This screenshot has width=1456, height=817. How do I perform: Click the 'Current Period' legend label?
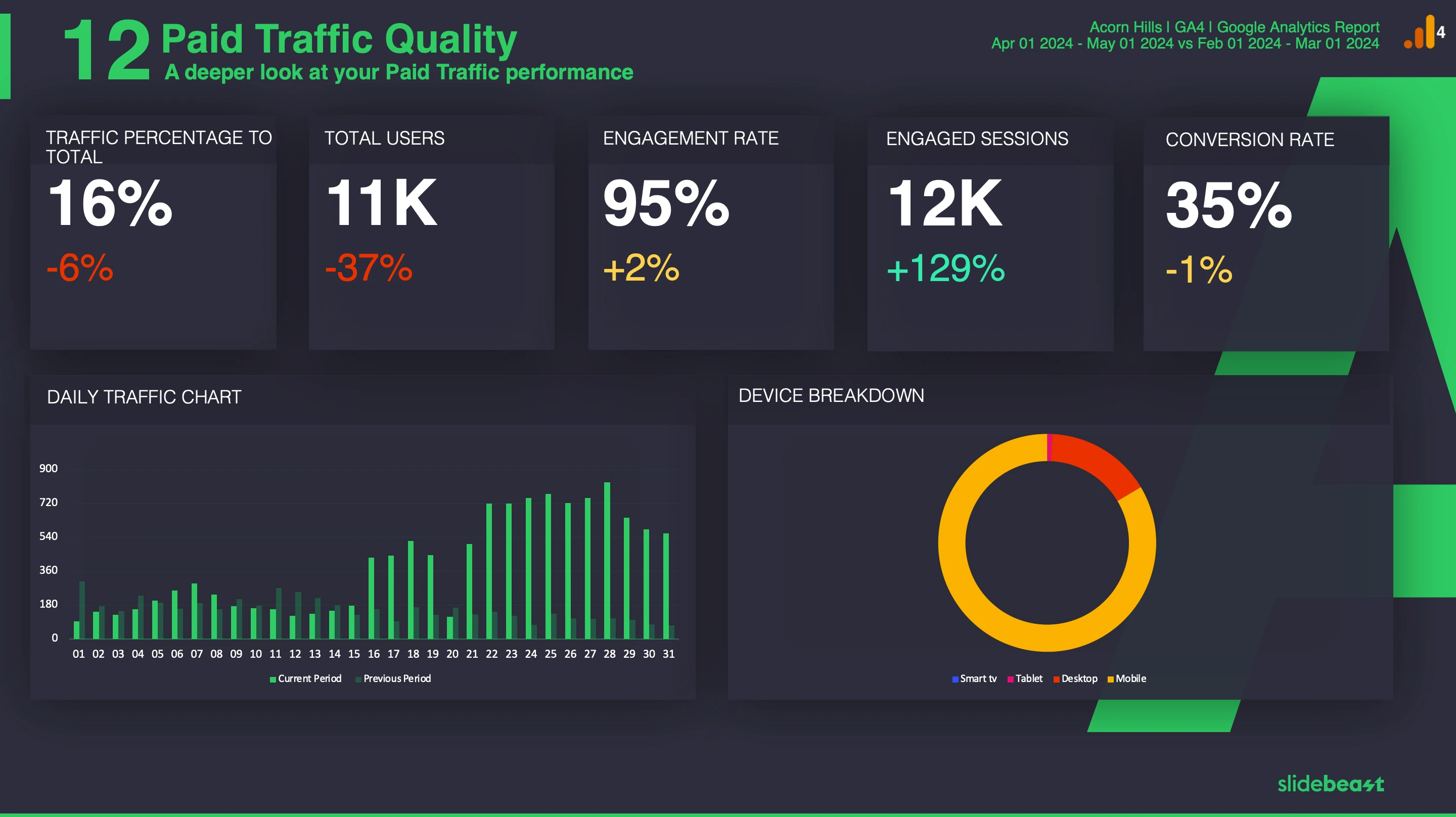tap(310, 678)
